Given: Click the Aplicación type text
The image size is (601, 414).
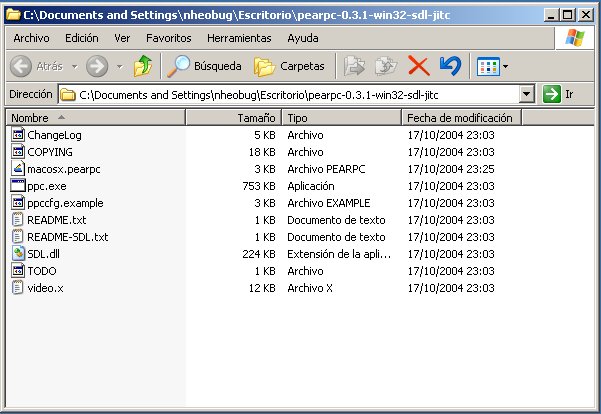Looking at the screenshot, I should click(x=311, y=186).
